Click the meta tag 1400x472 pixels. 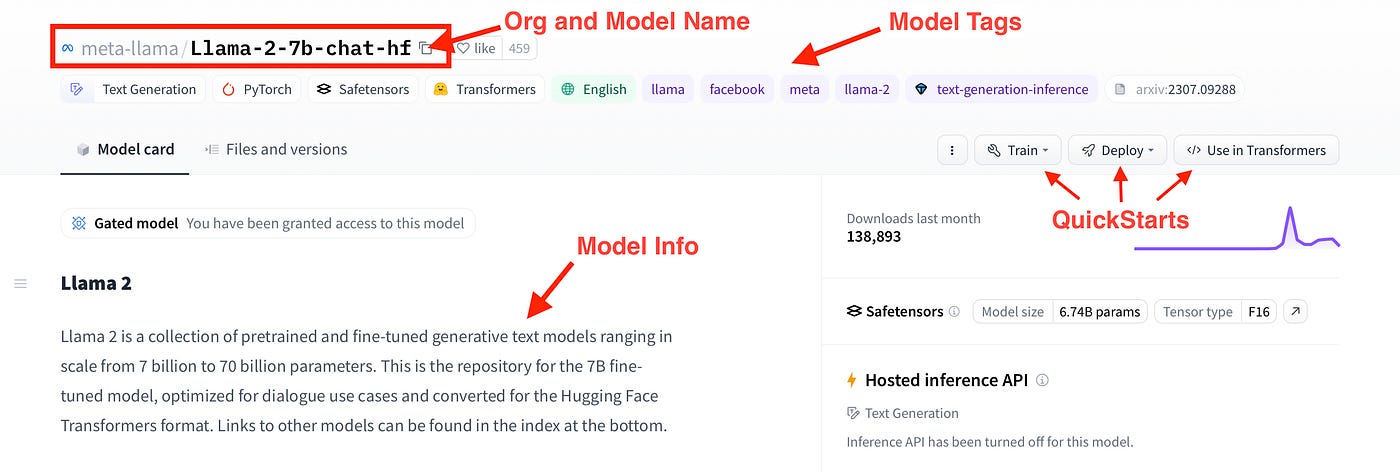coord(804,89)
